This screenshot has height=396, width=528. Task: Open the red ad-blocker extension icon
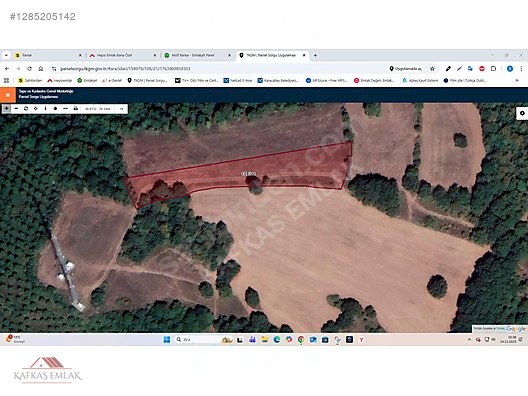coord(482,69)
